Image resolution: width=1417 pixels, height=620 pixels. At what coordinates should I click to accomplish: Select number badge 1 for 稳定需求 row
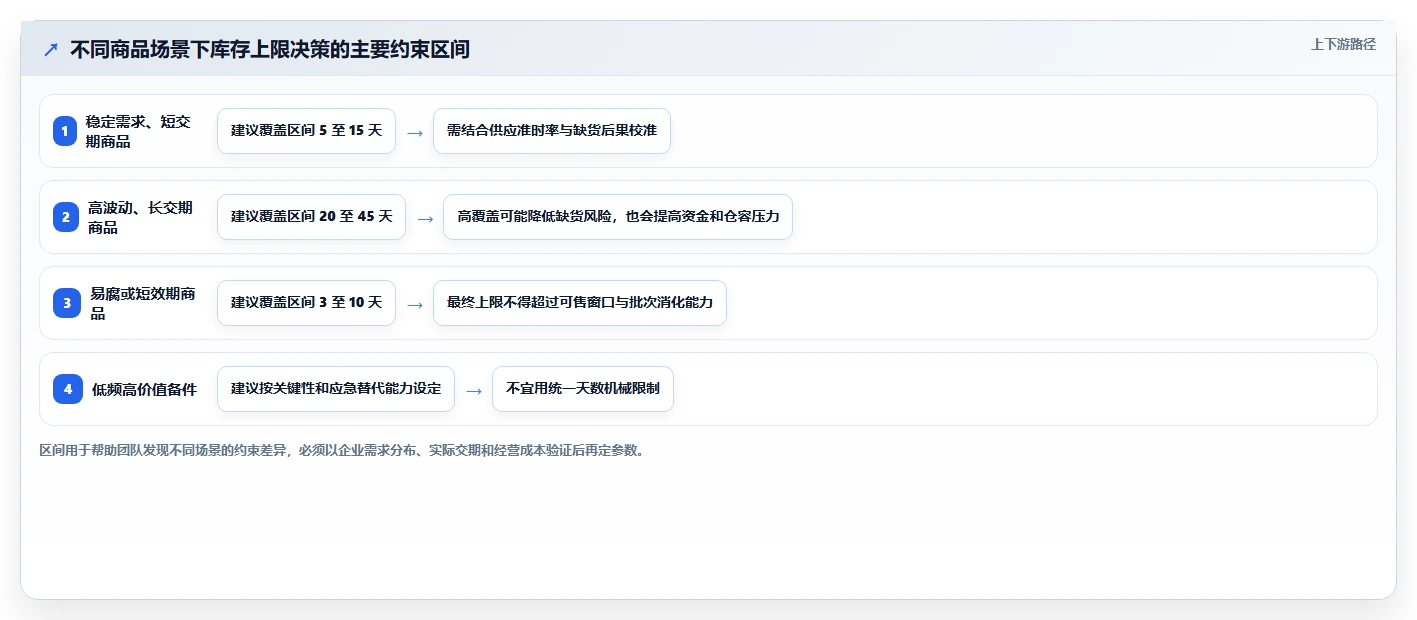(x=65, y=131)
